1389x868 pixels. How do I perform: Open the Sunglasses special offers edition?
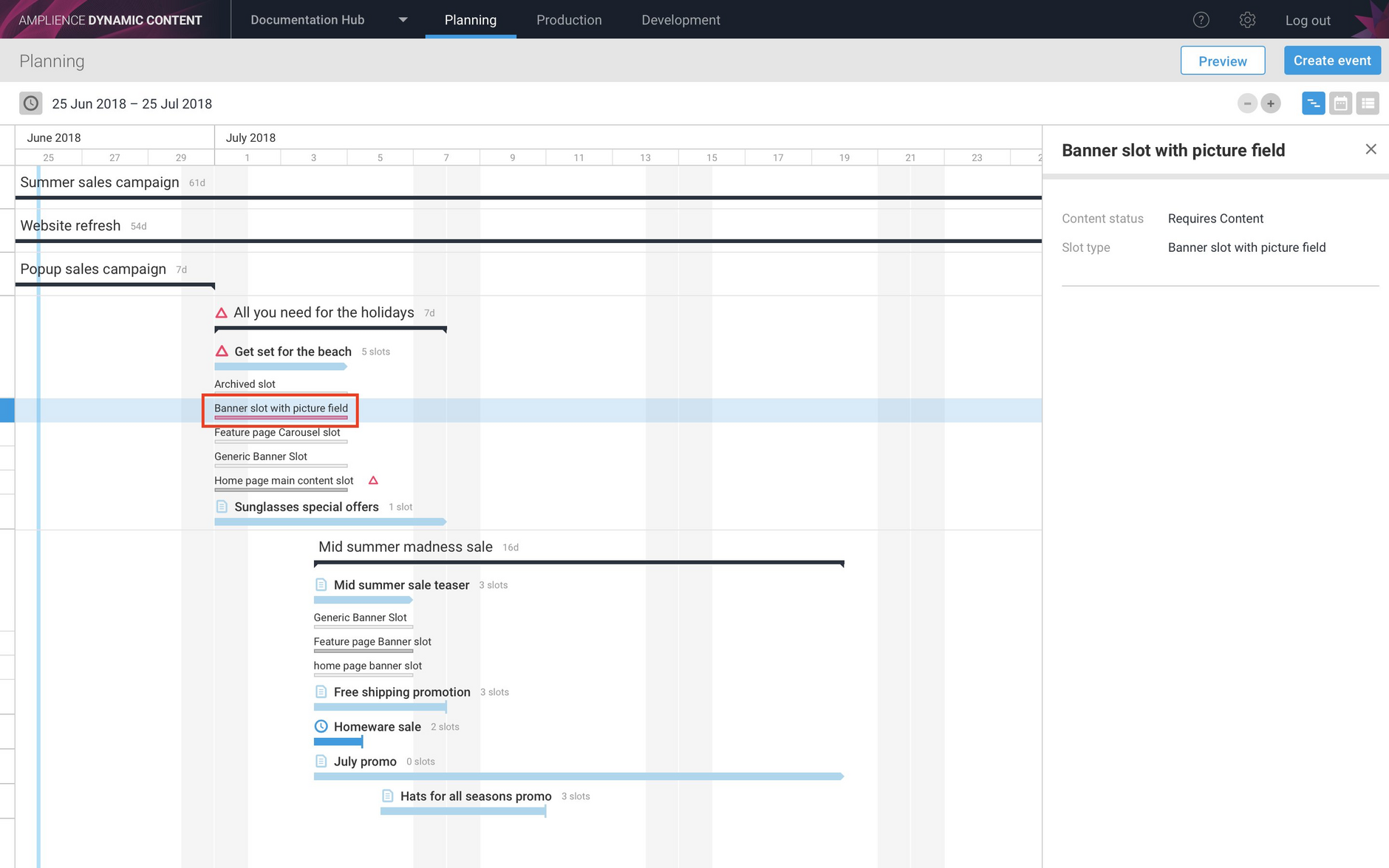coord(307,507)
